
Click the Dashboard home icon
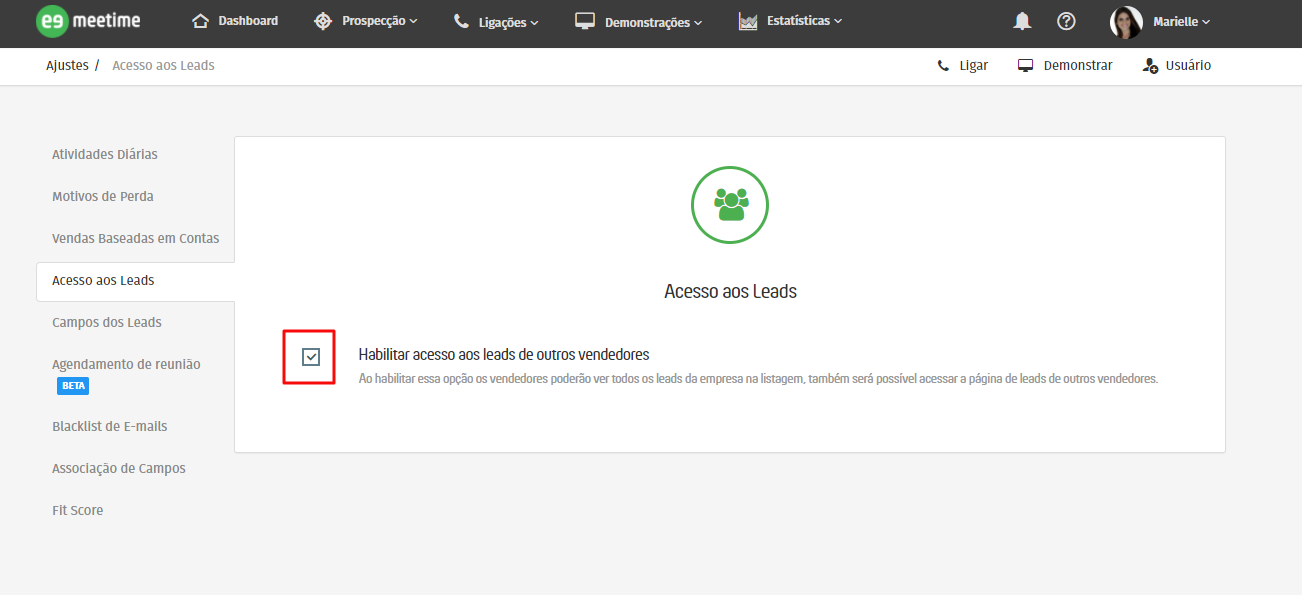pyautogui.click(x=201, y=21)
